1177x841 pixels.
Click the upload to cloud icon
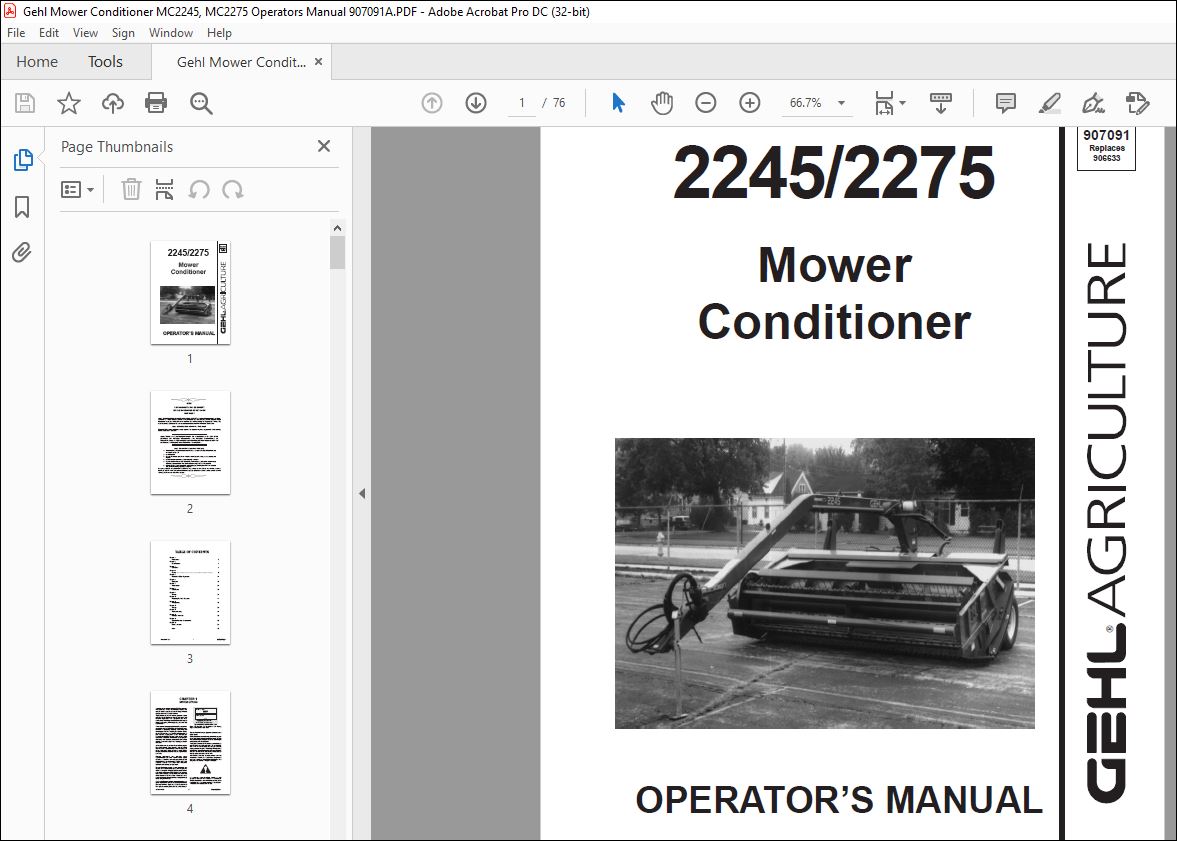[x=113, y=103]
